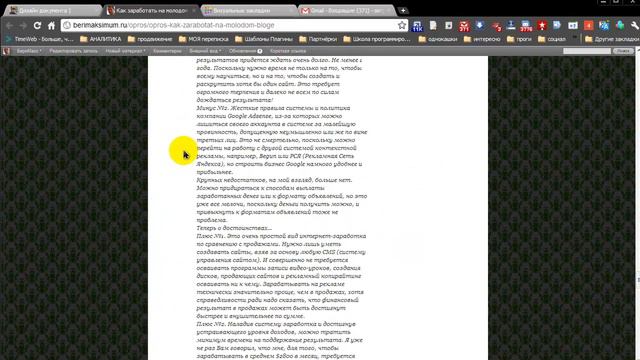Open the Партнерки bookmarks folder
Screen dimensions: 640x360
click(x=318, y=39)
